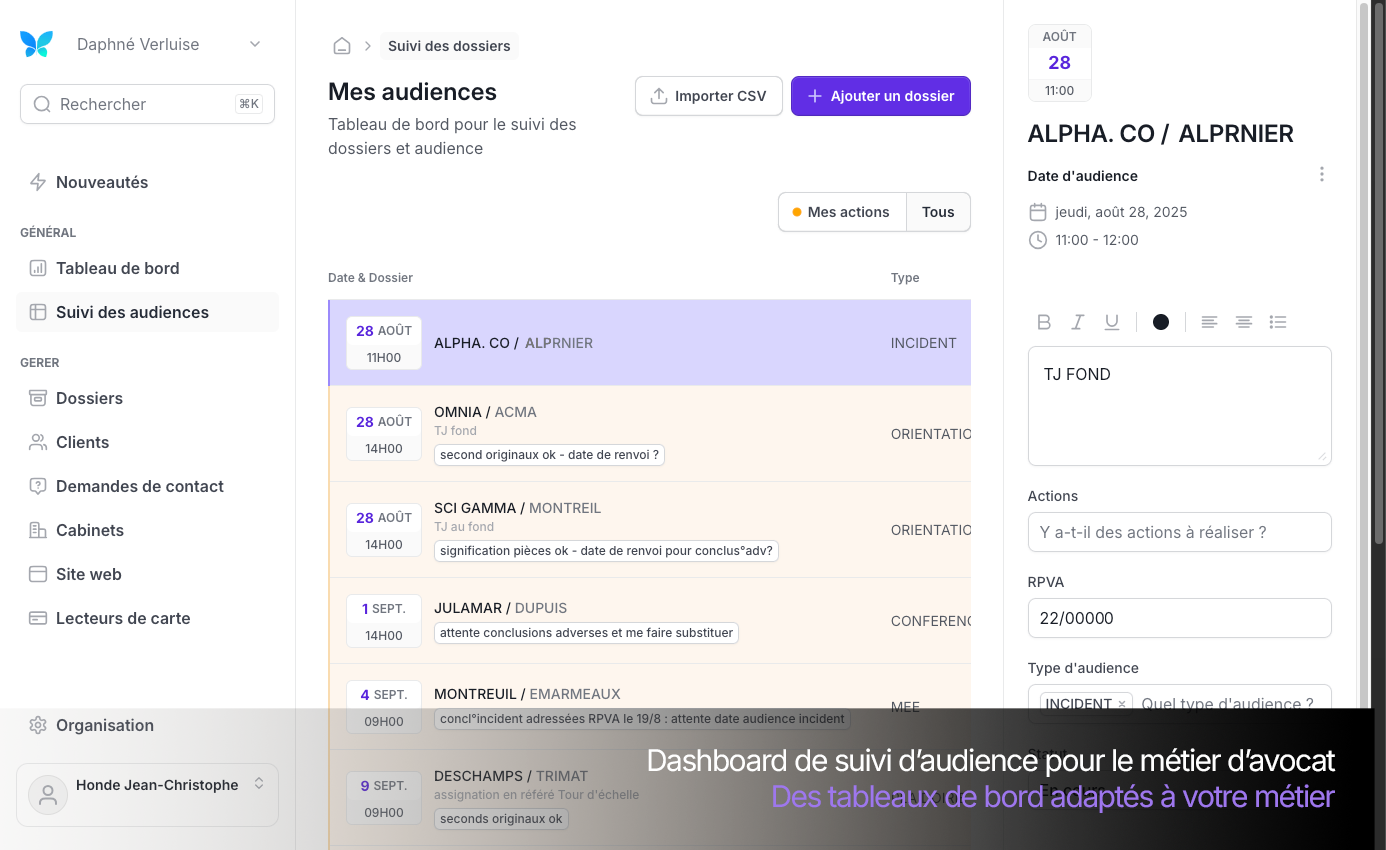The image size is (1386, 850).
Task: Pick the black text color swatch
Action: point(1160,322)
